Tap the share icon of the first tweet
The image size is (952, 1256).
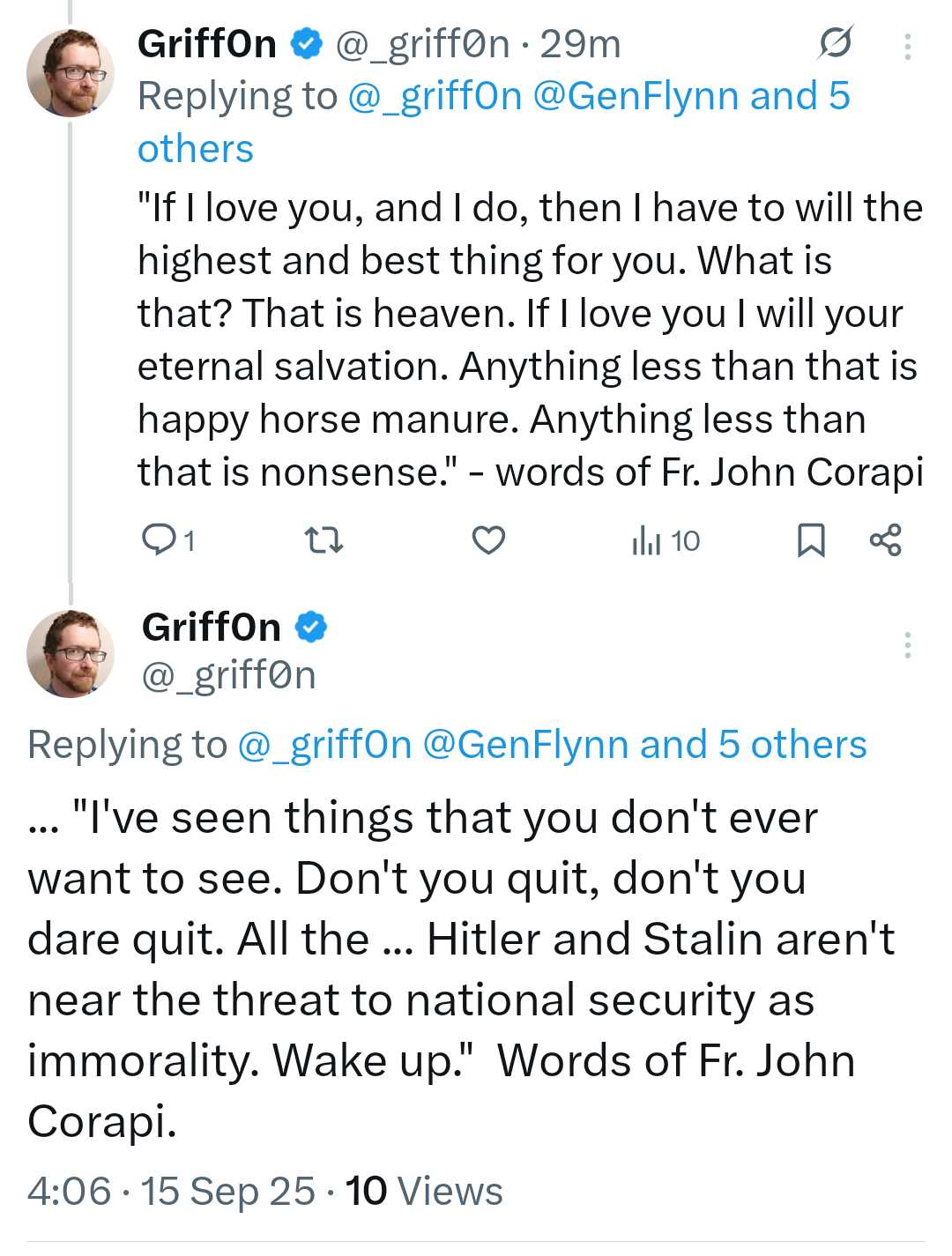coord(885,539)
